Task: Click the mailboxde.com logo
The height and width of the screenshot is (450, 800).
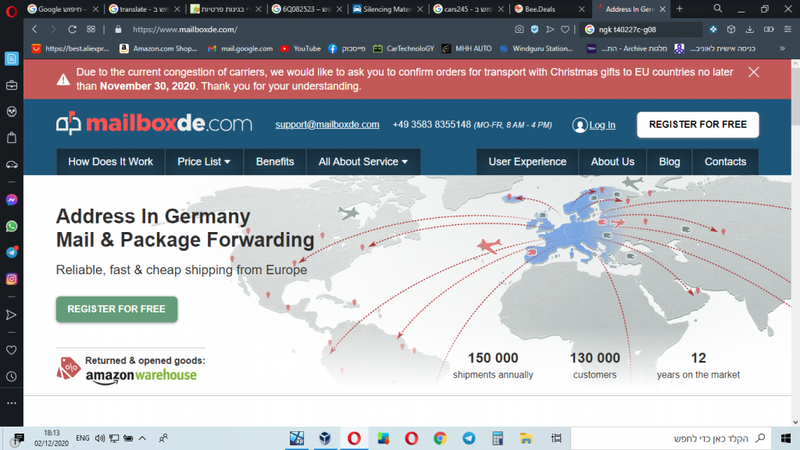Action: point(154,123)
